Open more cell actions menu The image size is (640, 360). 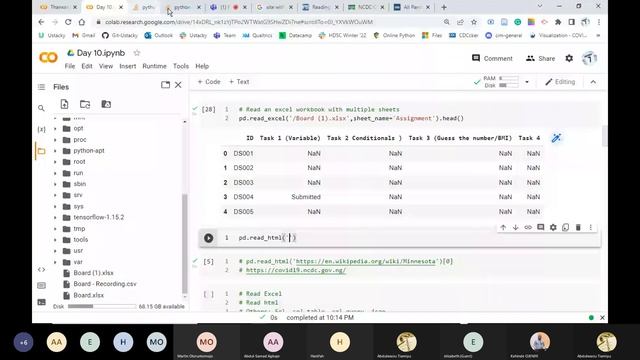click(591, 227)
